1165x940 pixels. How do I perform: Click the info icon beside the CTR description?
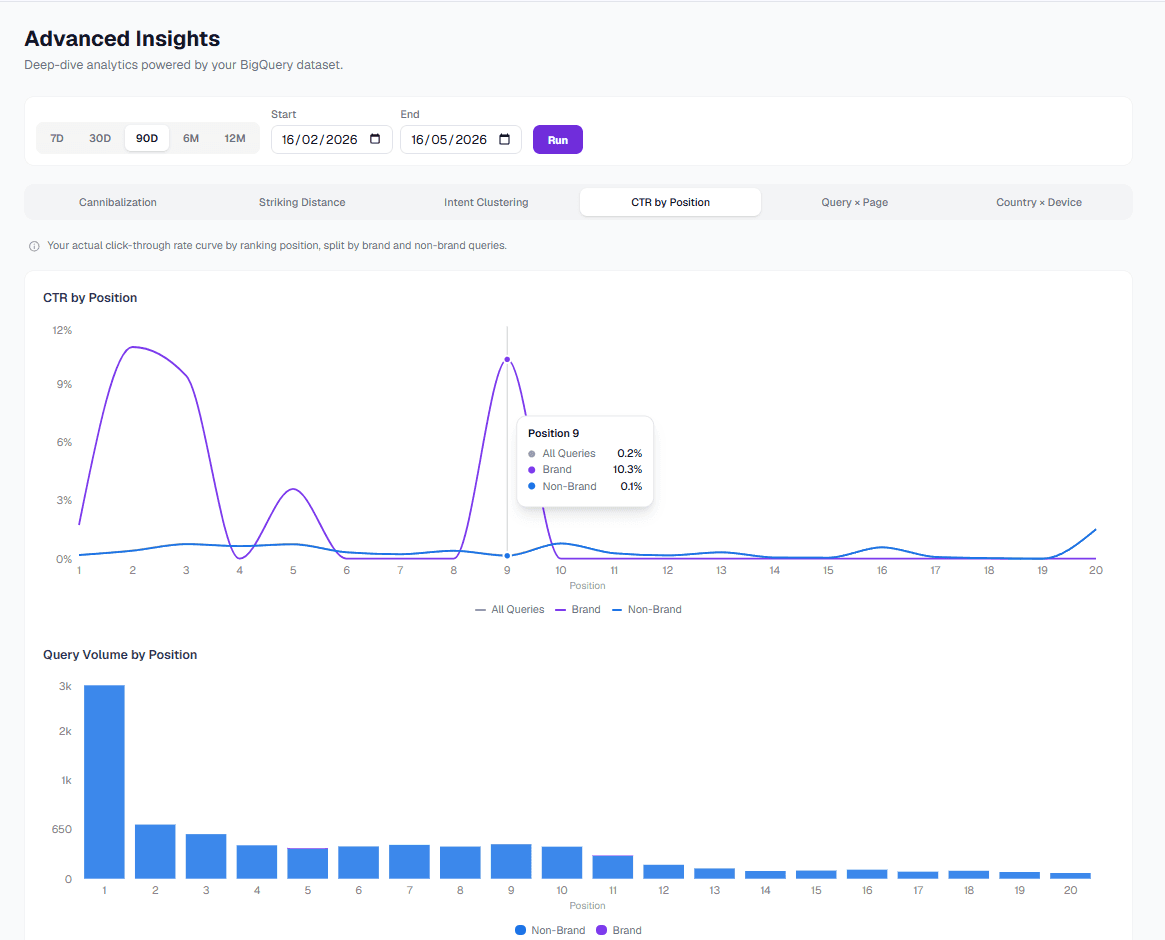point(34,246)
